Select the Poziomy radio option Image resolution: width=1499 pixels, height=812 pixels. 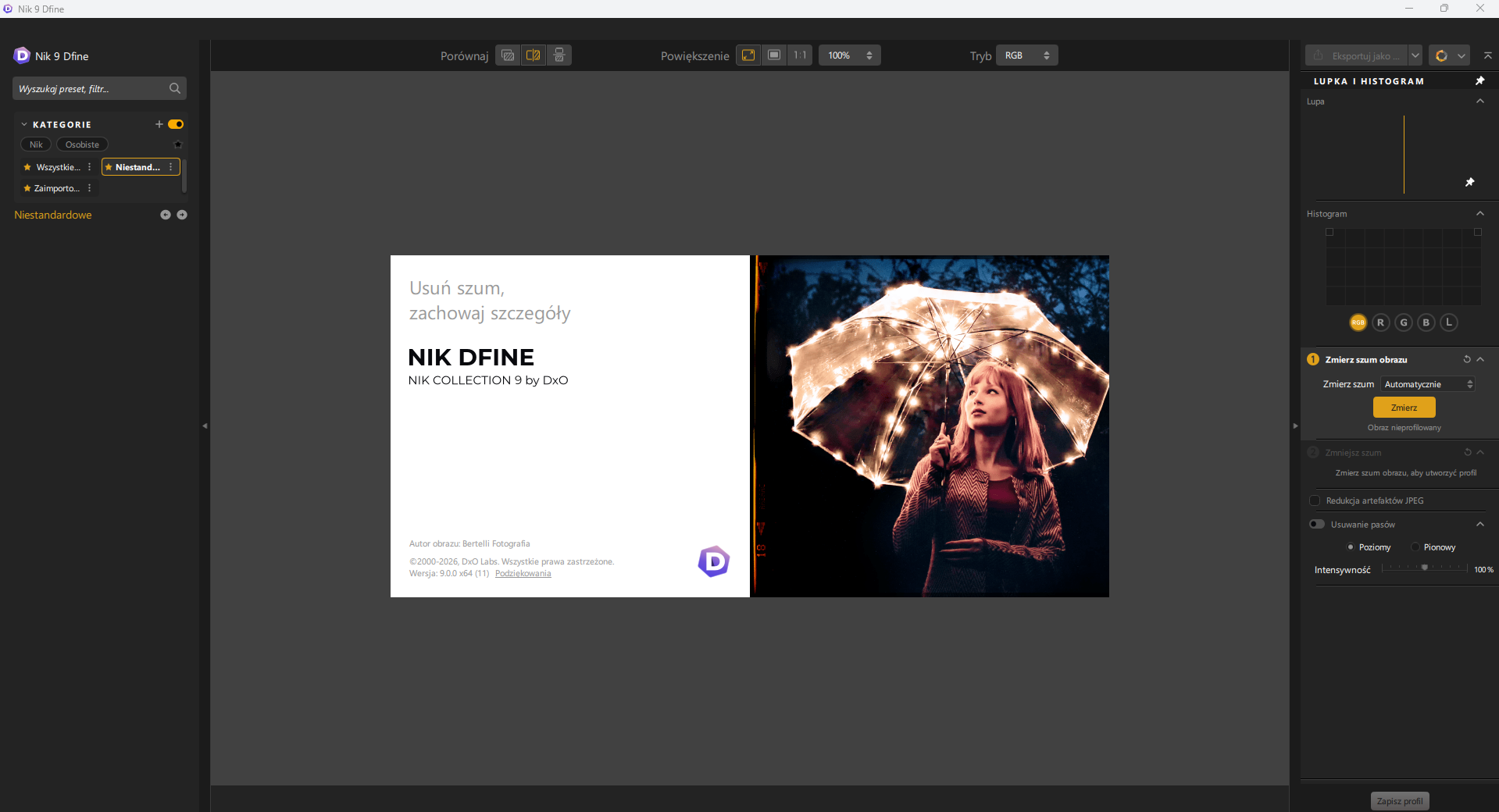[1351, 547]
